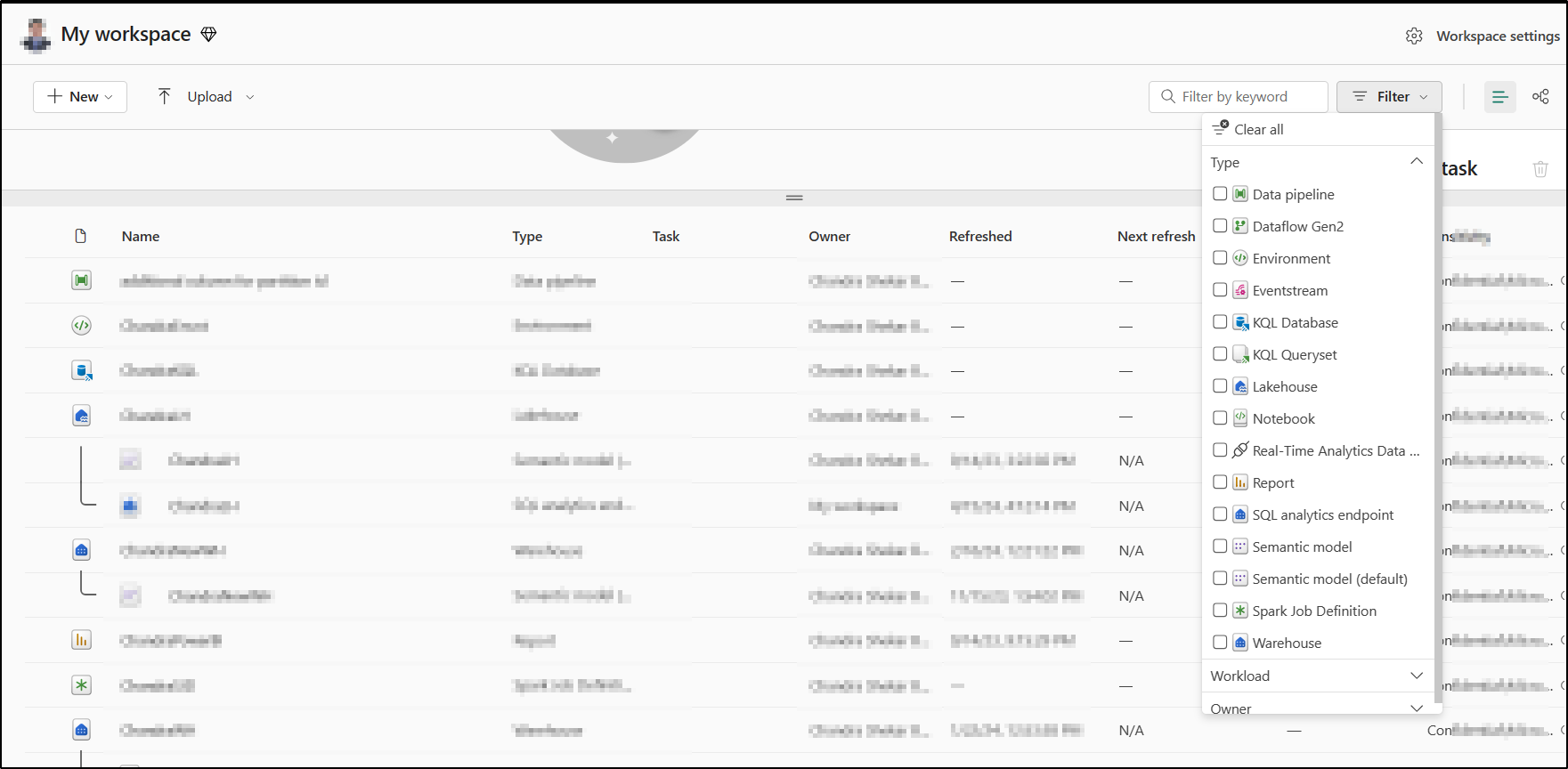1568x769 pixels.
Task: Check the Lakehouse filter checkbox
Action: pyautogui.click(x=1220, y=385)
